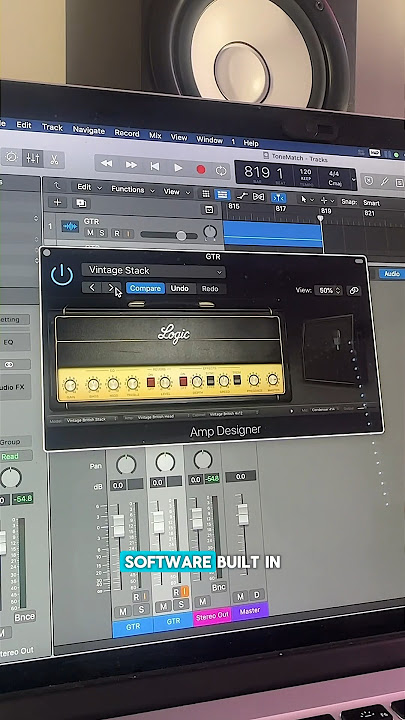
Task: Toggle the Cycle loop button
Action: [x=221, y=171]
